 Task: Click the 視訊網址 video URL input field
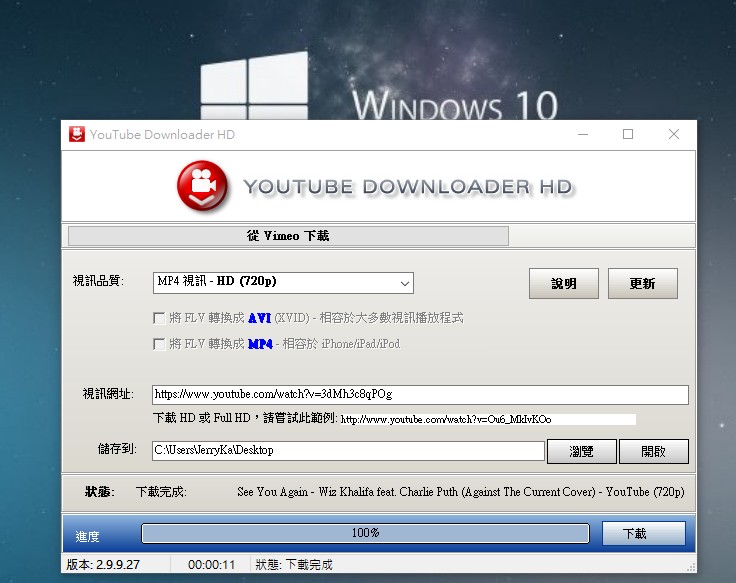(x=420, y=394)
